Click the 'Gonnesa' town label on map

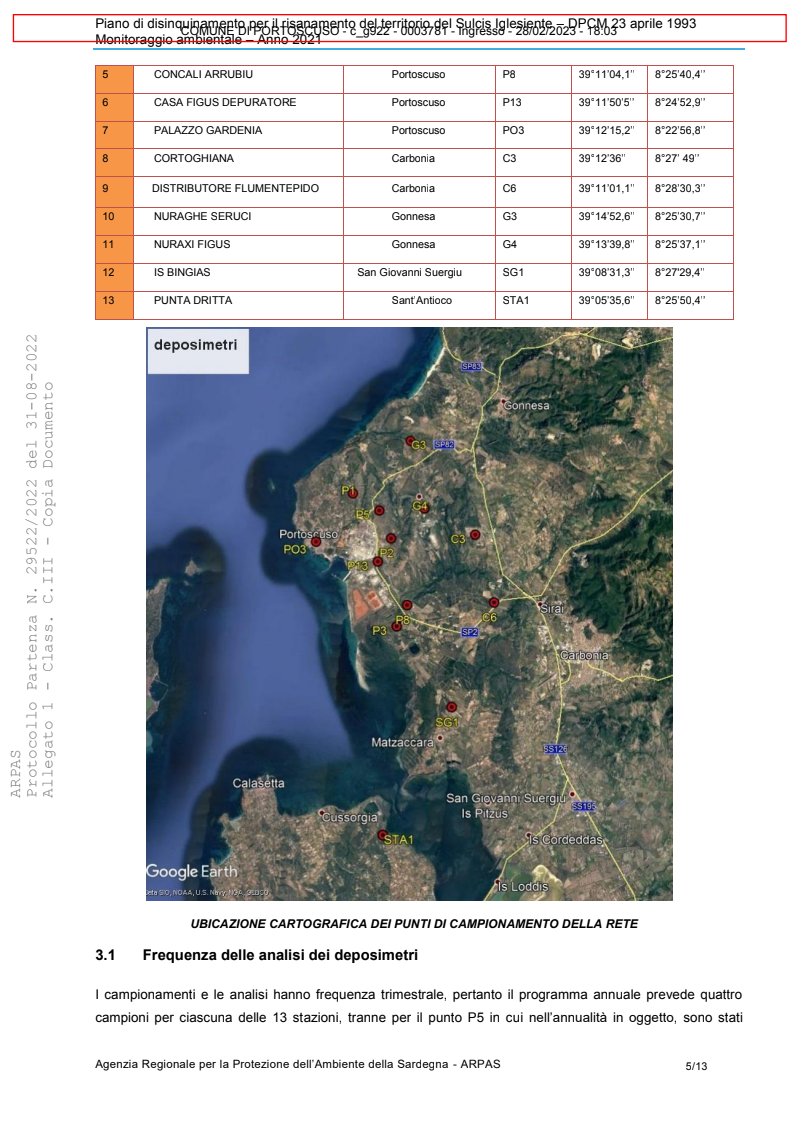tap(527, 406)
